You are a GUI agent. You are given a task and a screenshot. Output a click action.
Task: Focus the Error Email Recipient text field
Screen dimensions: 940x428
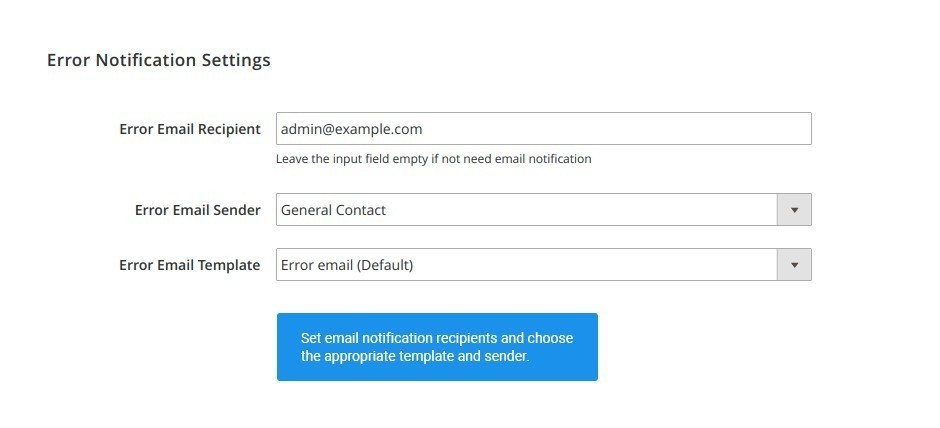[x=544, y=128]
